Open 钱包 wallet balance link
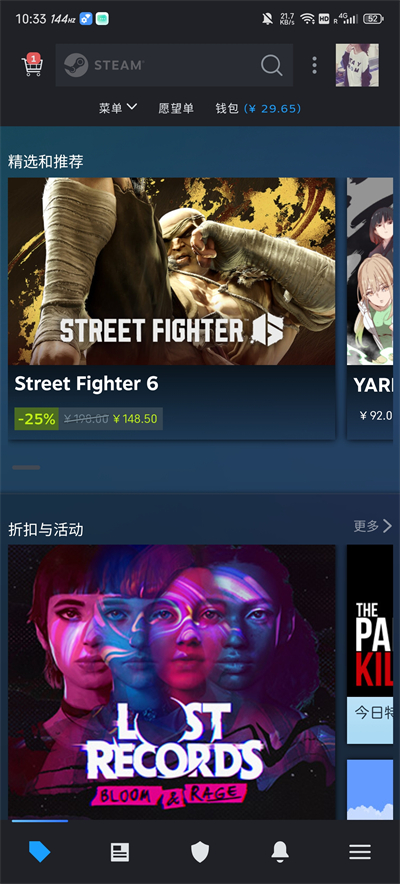The image size is (400, 884). pos(258,108)
